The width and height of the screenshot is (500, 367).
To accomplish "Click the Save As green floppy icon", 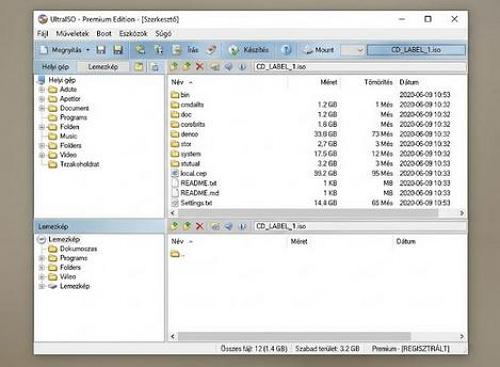I will coord(118,50).
